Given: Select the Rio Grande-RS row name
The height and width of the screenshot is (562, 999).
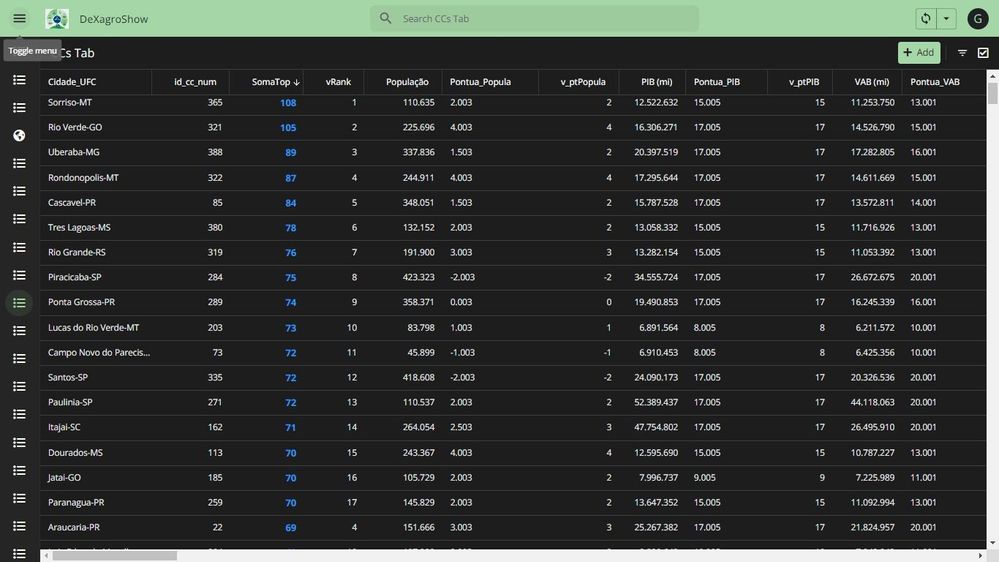Looking at the screenshot, I should [76, 252].
